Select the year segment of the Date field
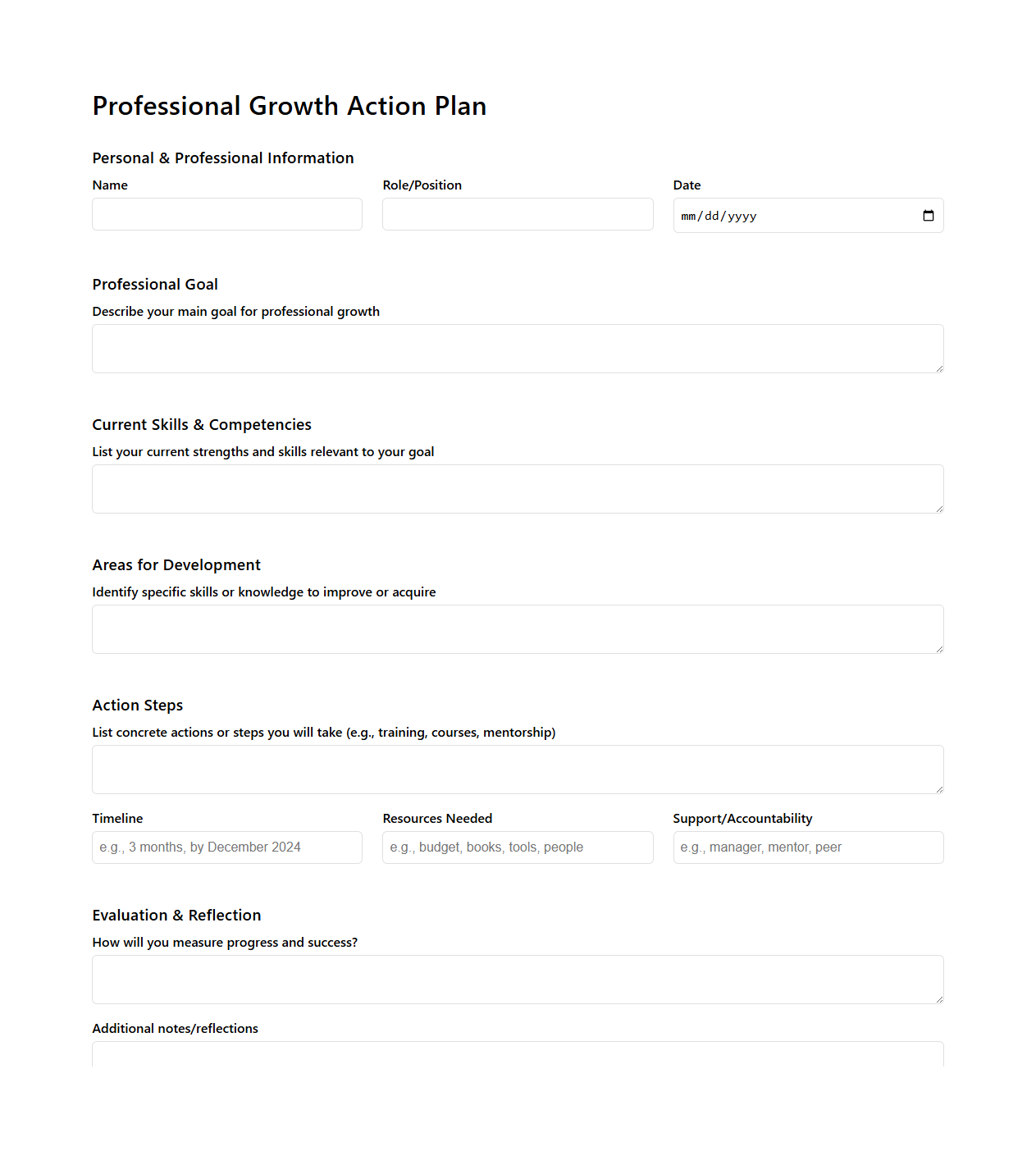 (741, 216)
